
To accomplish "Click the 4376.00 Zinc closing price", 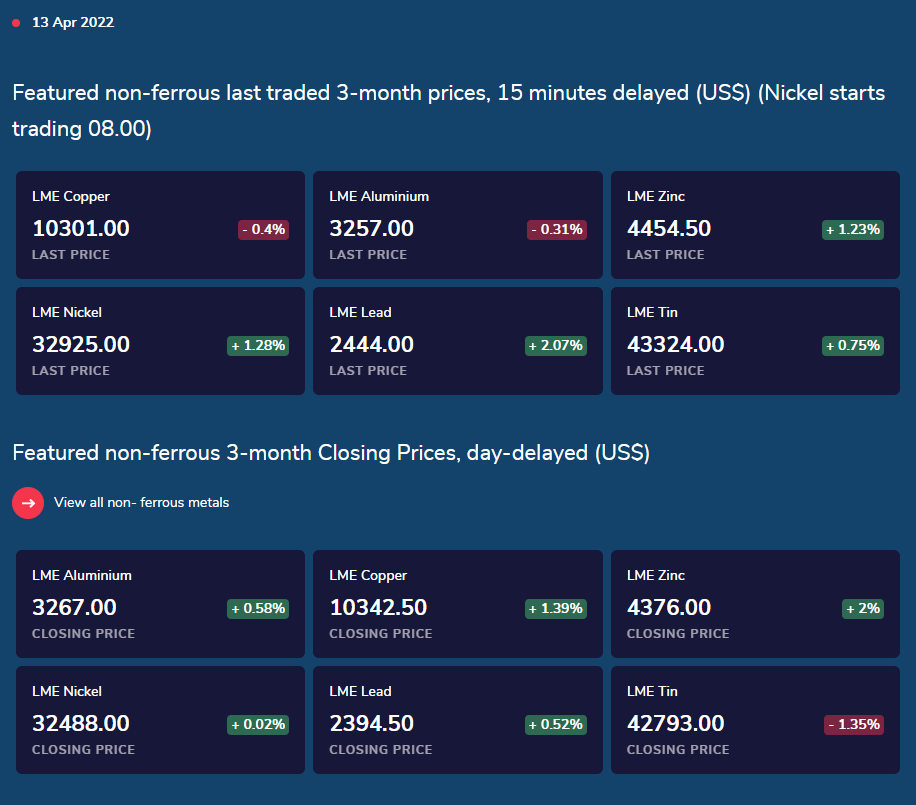I will pos(669,608).
